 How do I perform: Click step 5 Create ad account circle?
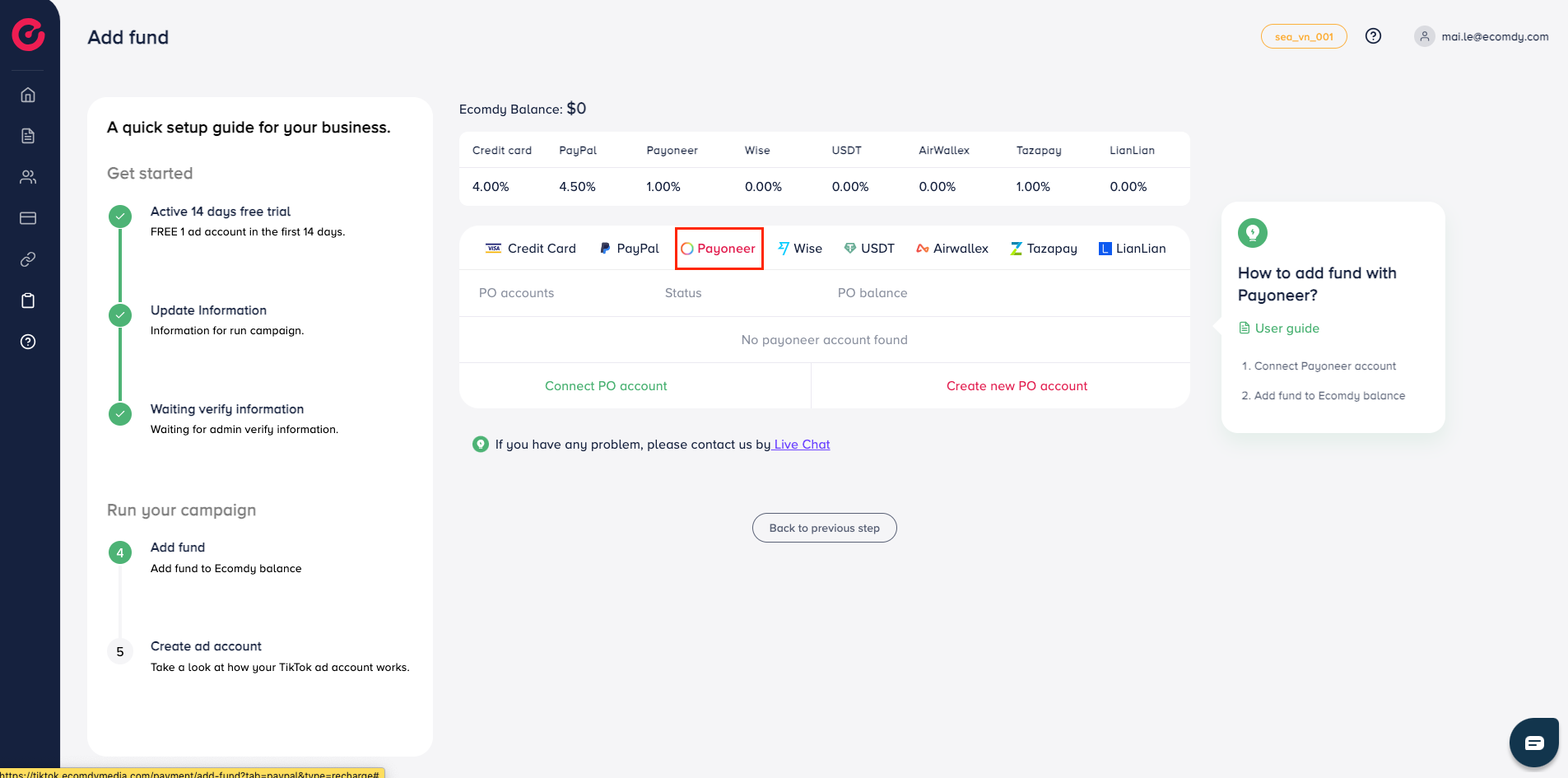pyautogui.click(x=120, y=651)
